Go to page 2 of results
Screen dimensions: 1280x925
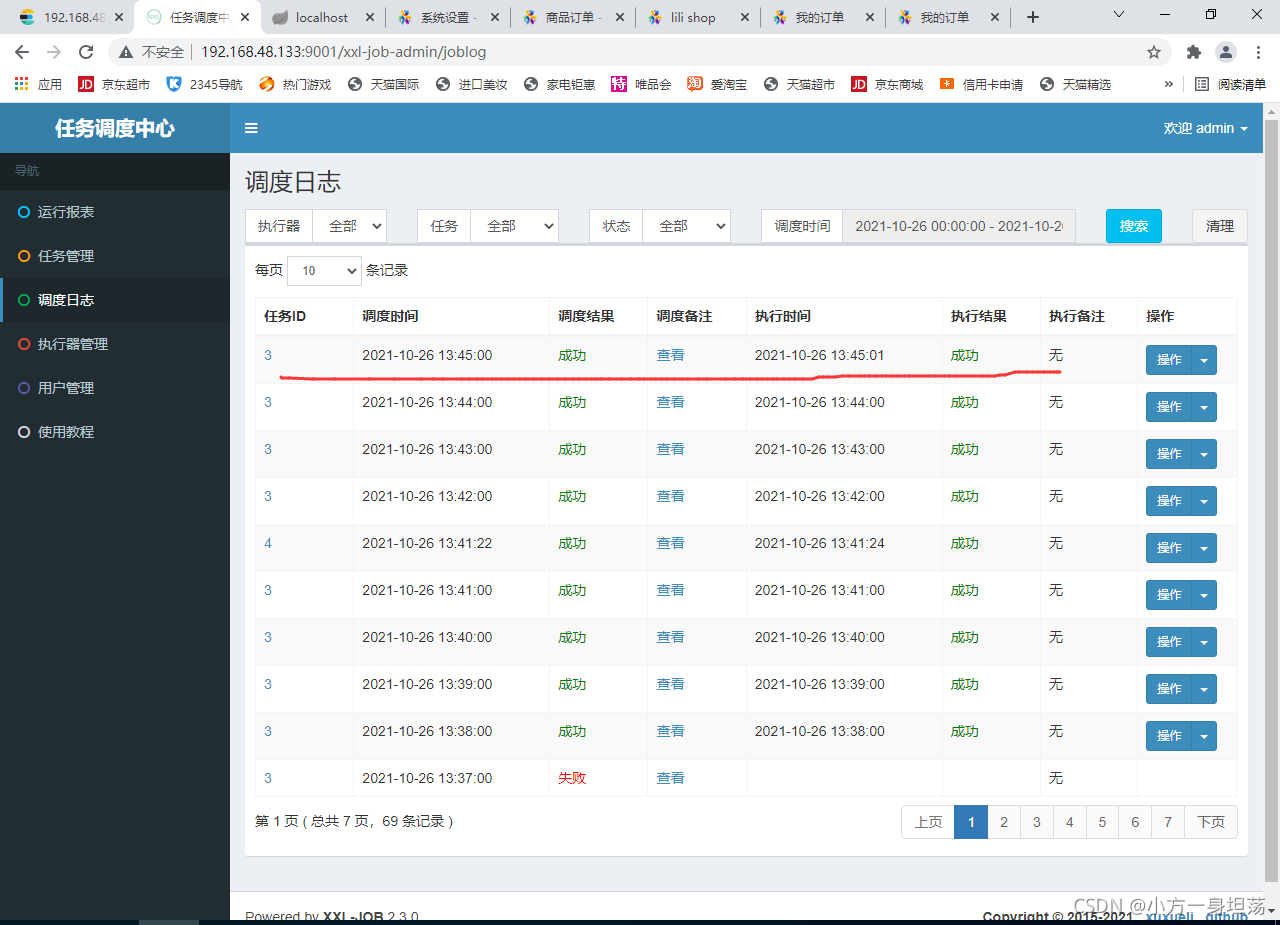pos(1003,822)
